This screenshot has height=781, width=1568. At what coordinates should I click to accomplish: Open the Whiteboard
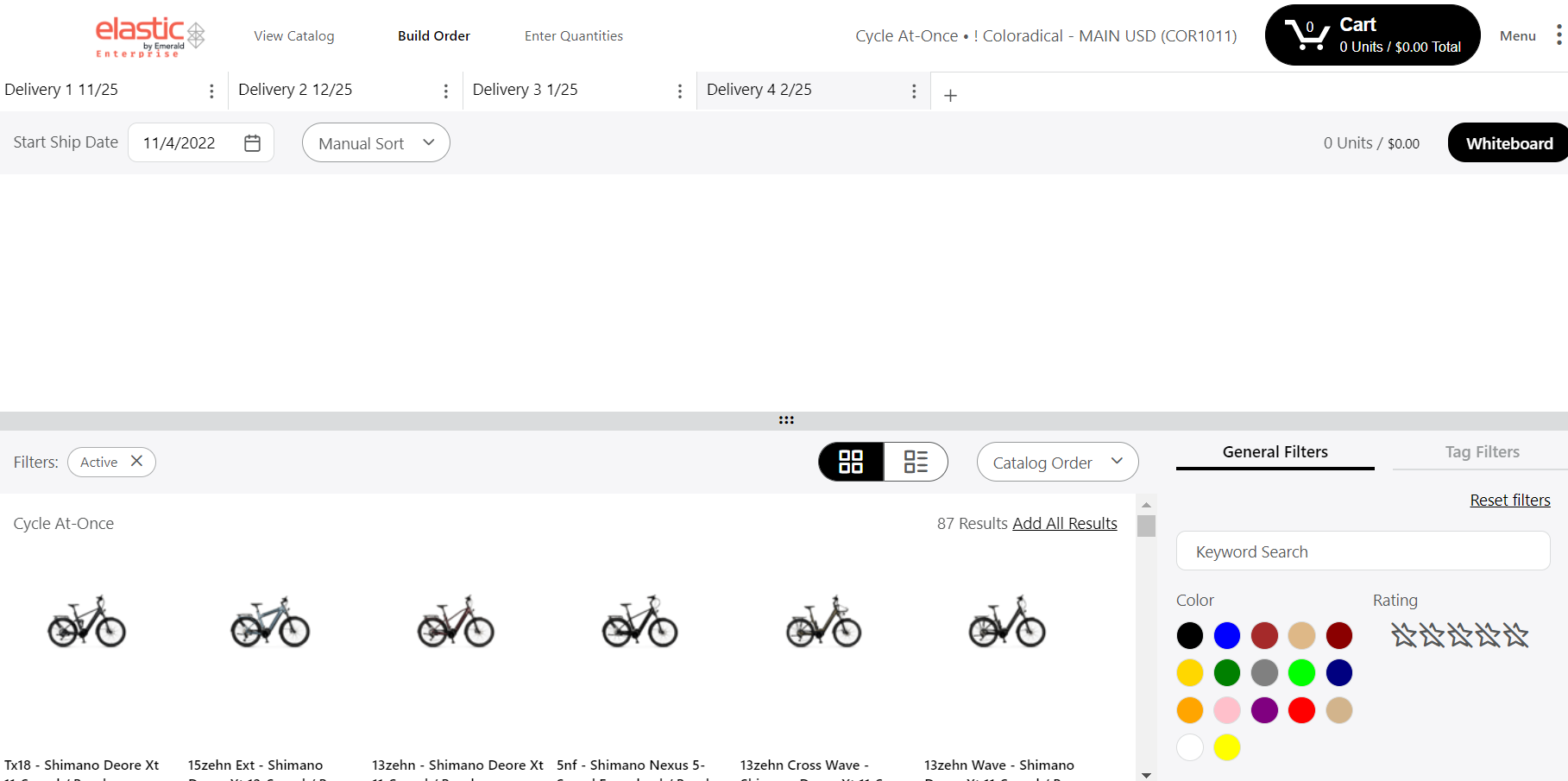click(x=1508, y=143)
